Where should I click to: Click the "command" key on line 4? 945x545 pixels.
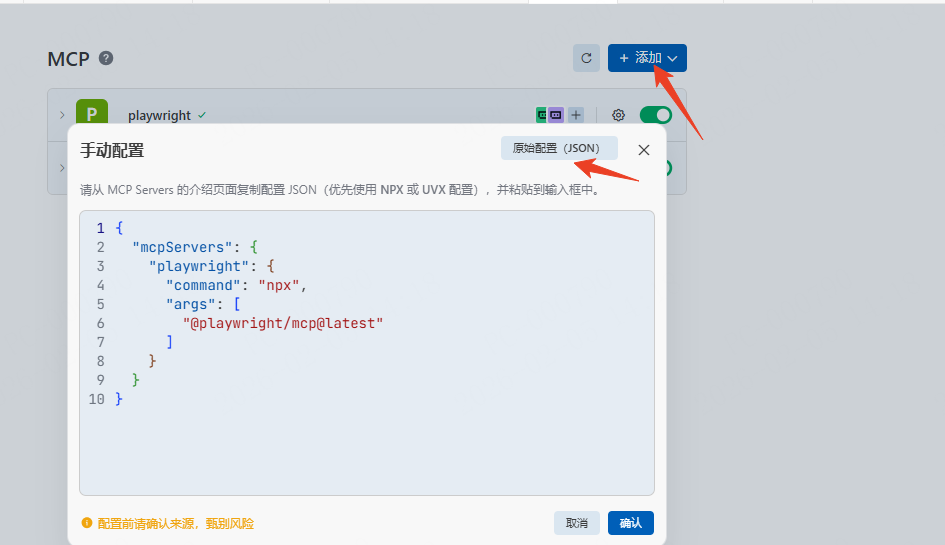point(203,285)
